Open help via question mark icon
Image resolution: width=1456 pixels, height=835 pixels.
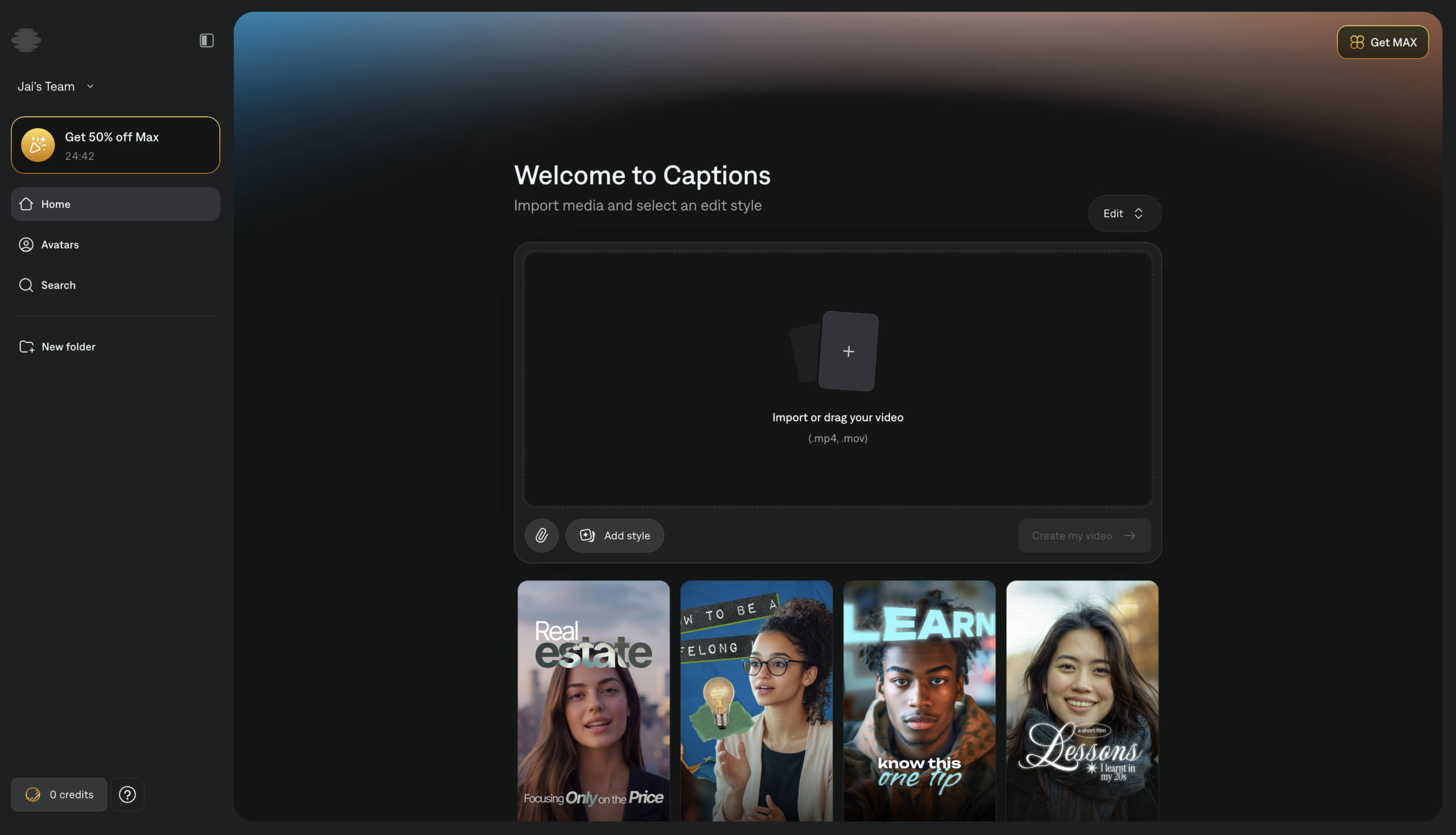coord(127,794)
